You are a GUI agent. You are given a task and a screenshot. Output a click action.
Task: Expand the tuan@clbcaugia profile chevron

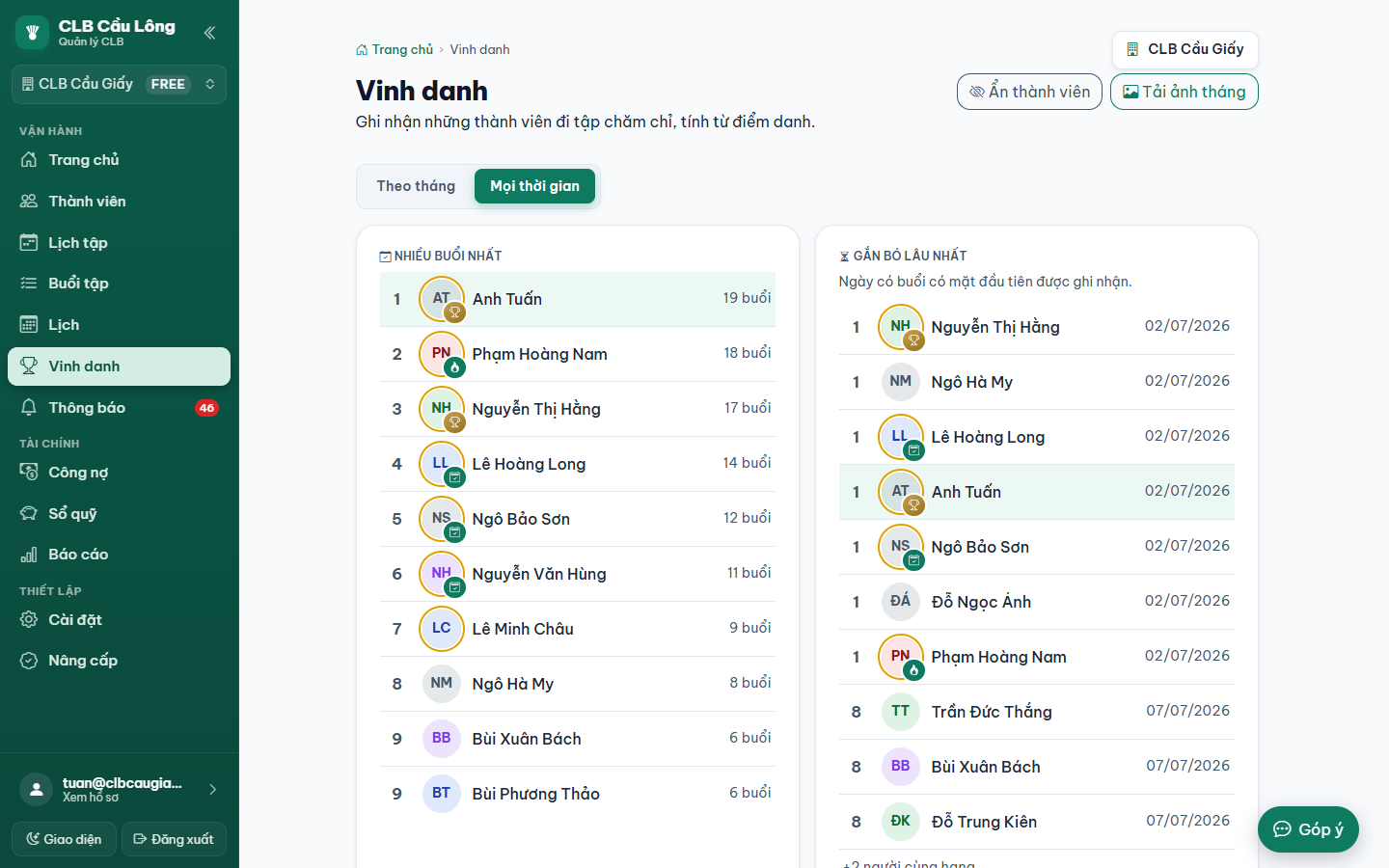(212, 790)
